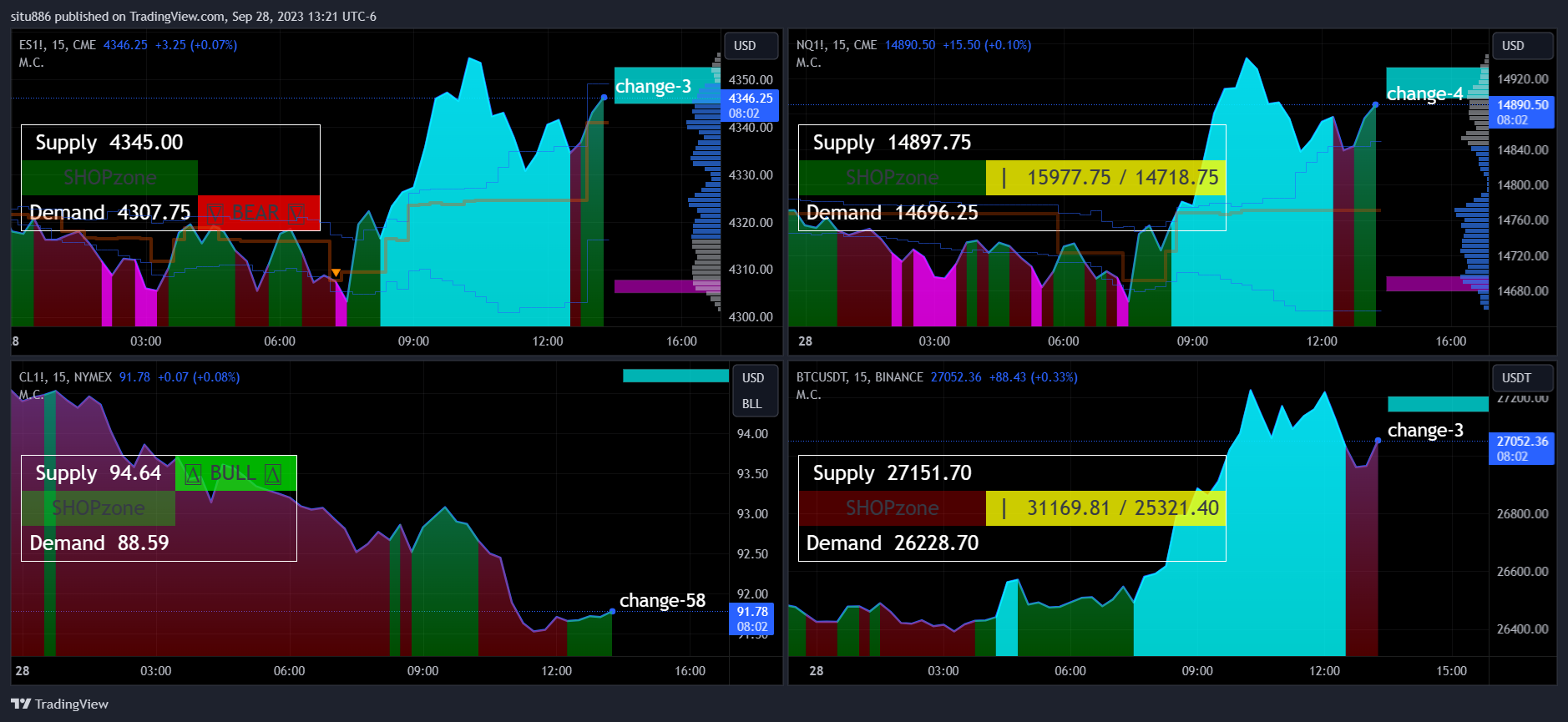Click the 06:00 time label on CL1! chart
This screenshot has height=722, width=1568.
[289, 671]
